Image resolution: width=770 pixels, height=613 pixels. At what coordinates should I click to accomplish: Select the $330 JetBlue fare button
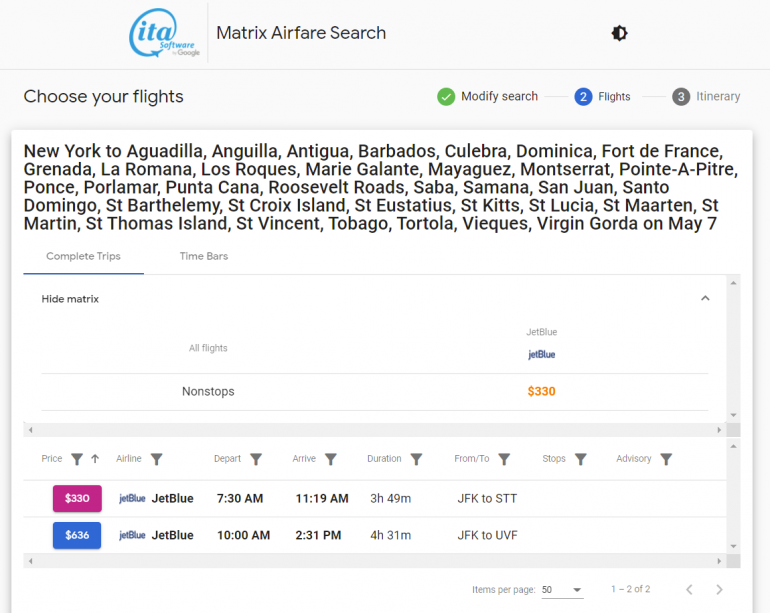tap(77, 498)
